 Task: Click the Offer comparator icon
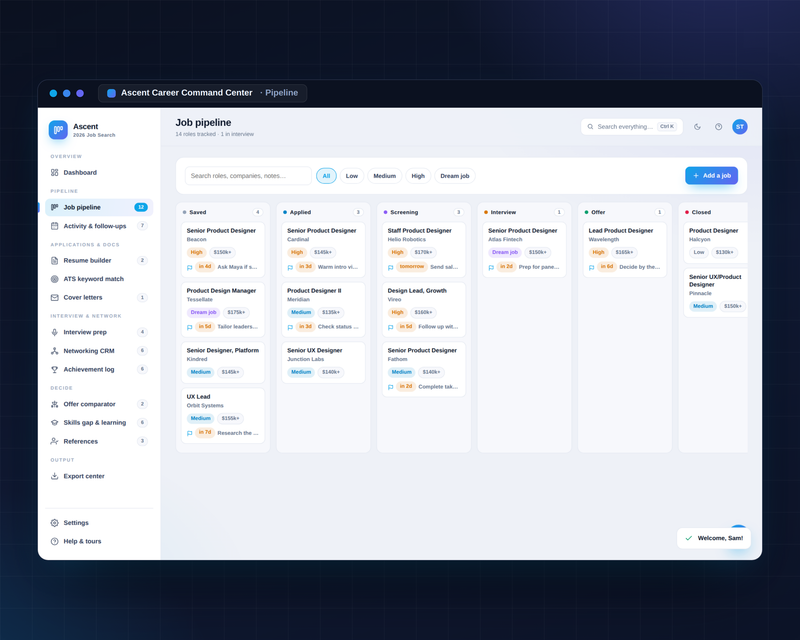coord(55,404)
